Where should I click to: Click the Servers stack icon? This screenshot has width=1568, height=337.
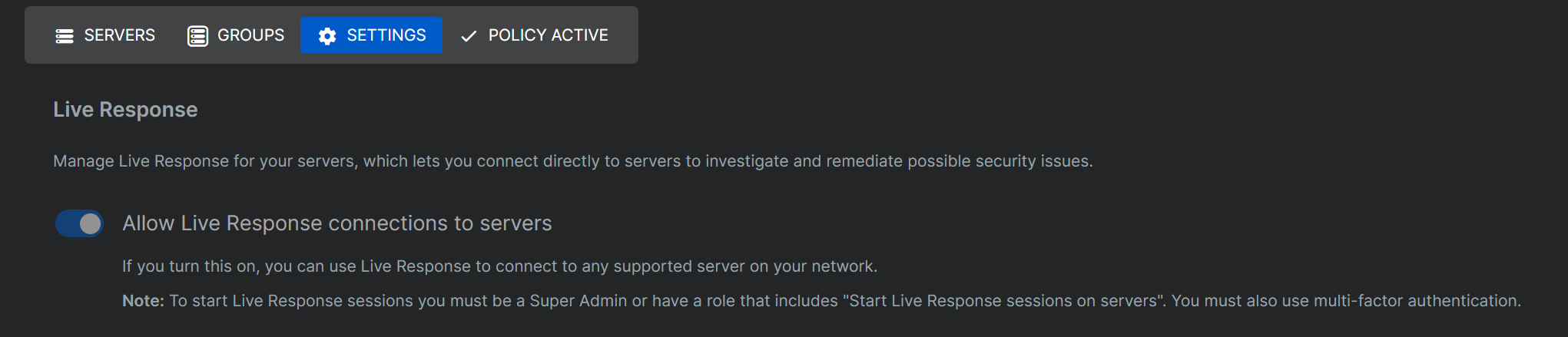65,36
